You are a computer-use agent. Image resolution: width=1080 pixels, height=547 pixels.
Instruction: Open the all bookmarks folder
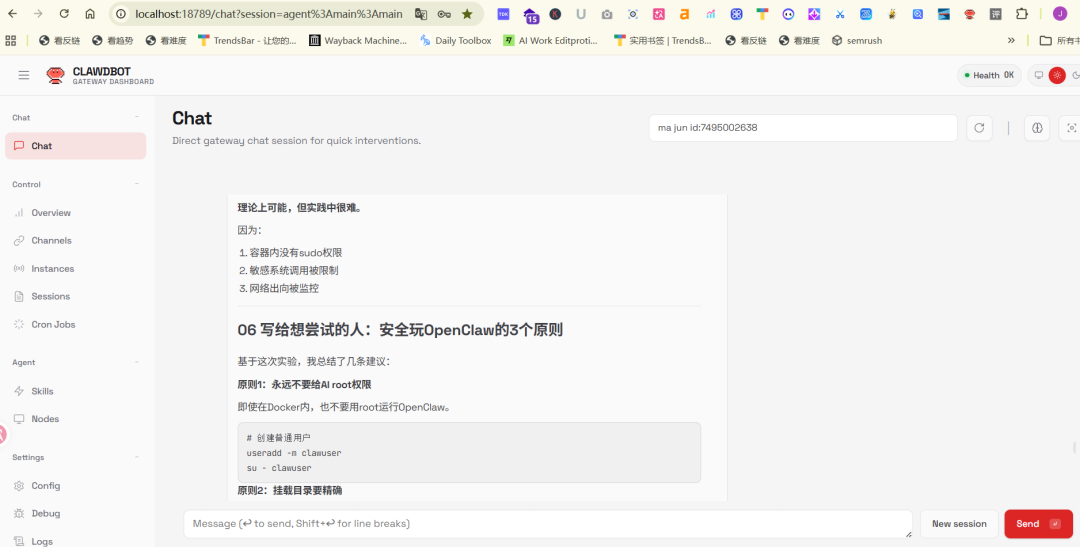pyautogui.click(x=1059, y=41)
